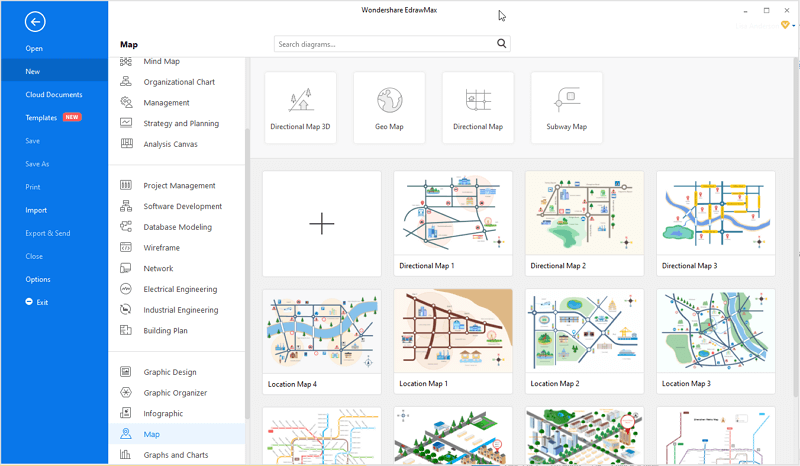Select the Database Modeling icon

(126, 227)
